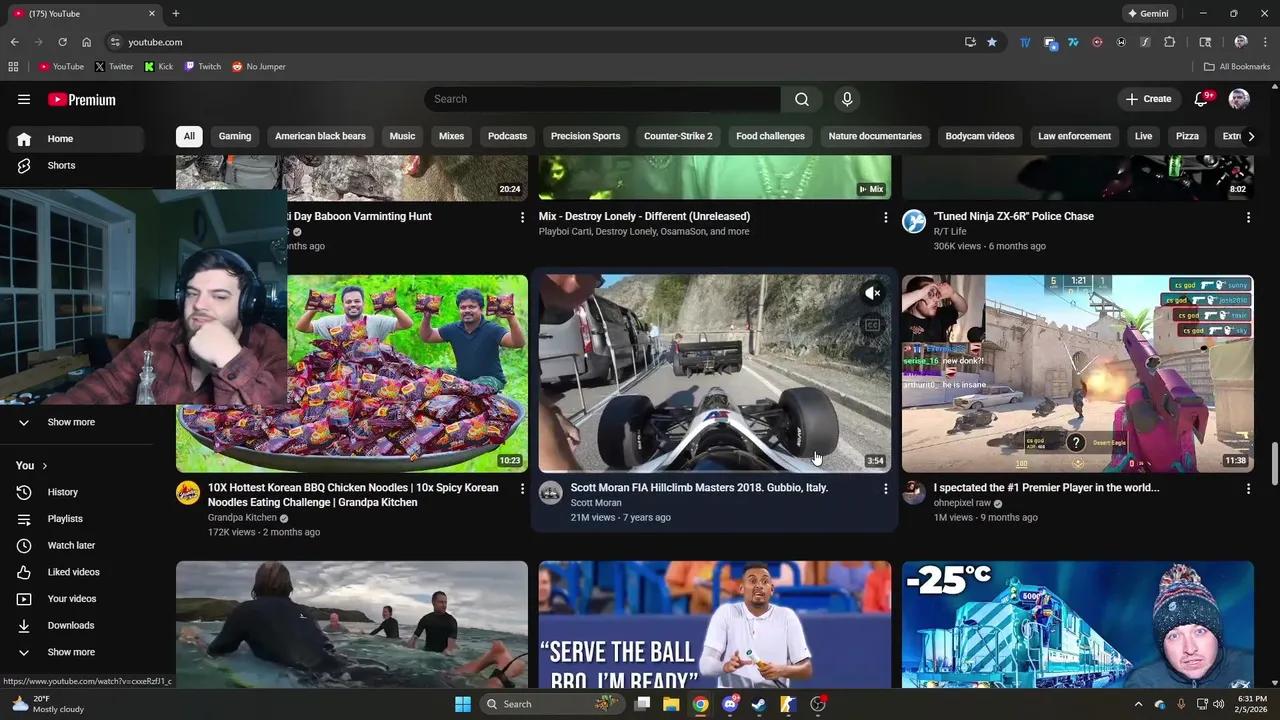Click the Scott Moran FIA Hillclimb title
This screenshot has width=1280, height=720.
coord(699,488)
